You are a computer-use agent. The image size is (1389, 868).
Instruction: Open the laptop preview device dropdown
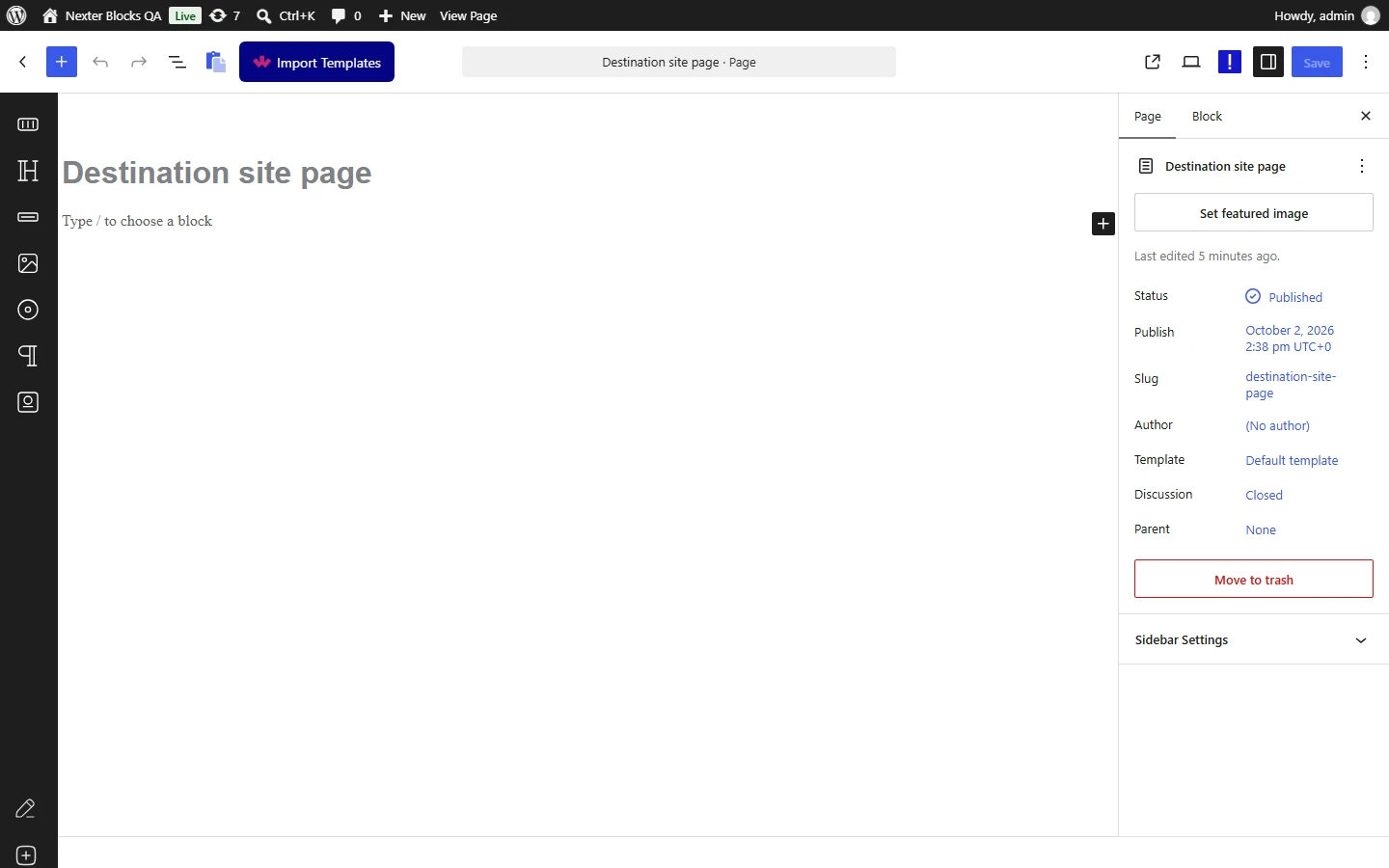(x=1191, y=62)
